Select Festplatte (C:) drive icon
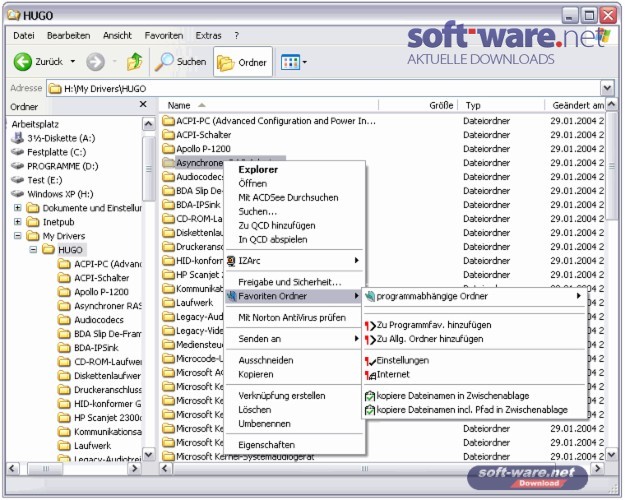Image resolution: width=625 pixels, height=500 pixels. pyautogui.click(x=18, y=152)
